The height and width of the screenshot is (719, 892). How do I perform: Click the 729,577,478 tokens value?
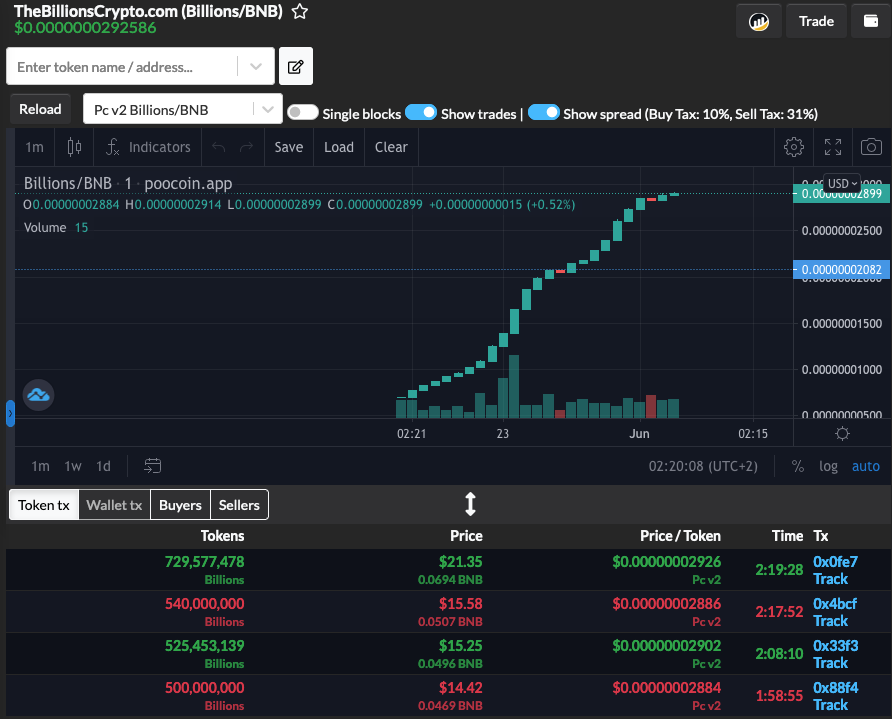[x=204, y=562]
